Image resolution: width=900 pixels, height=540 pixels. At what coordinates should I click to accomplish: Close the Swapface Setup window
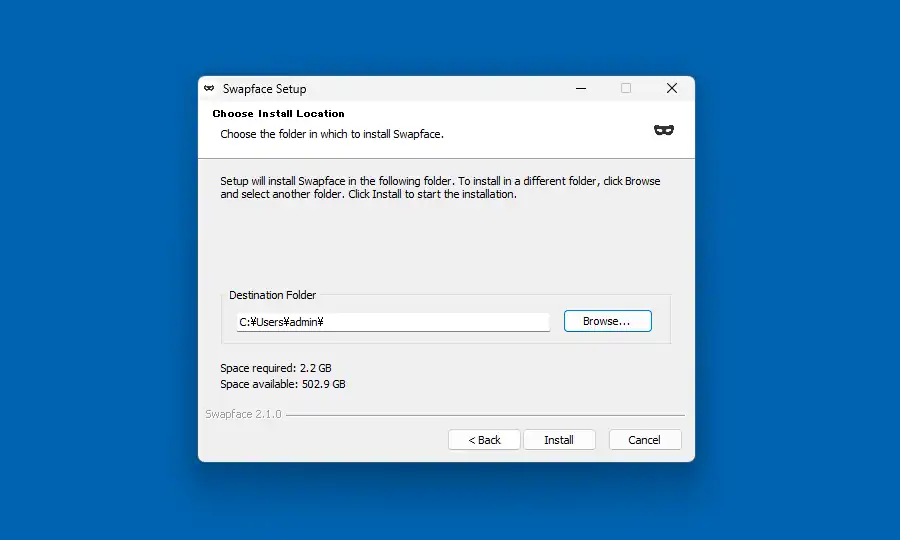tap(672, 88)
